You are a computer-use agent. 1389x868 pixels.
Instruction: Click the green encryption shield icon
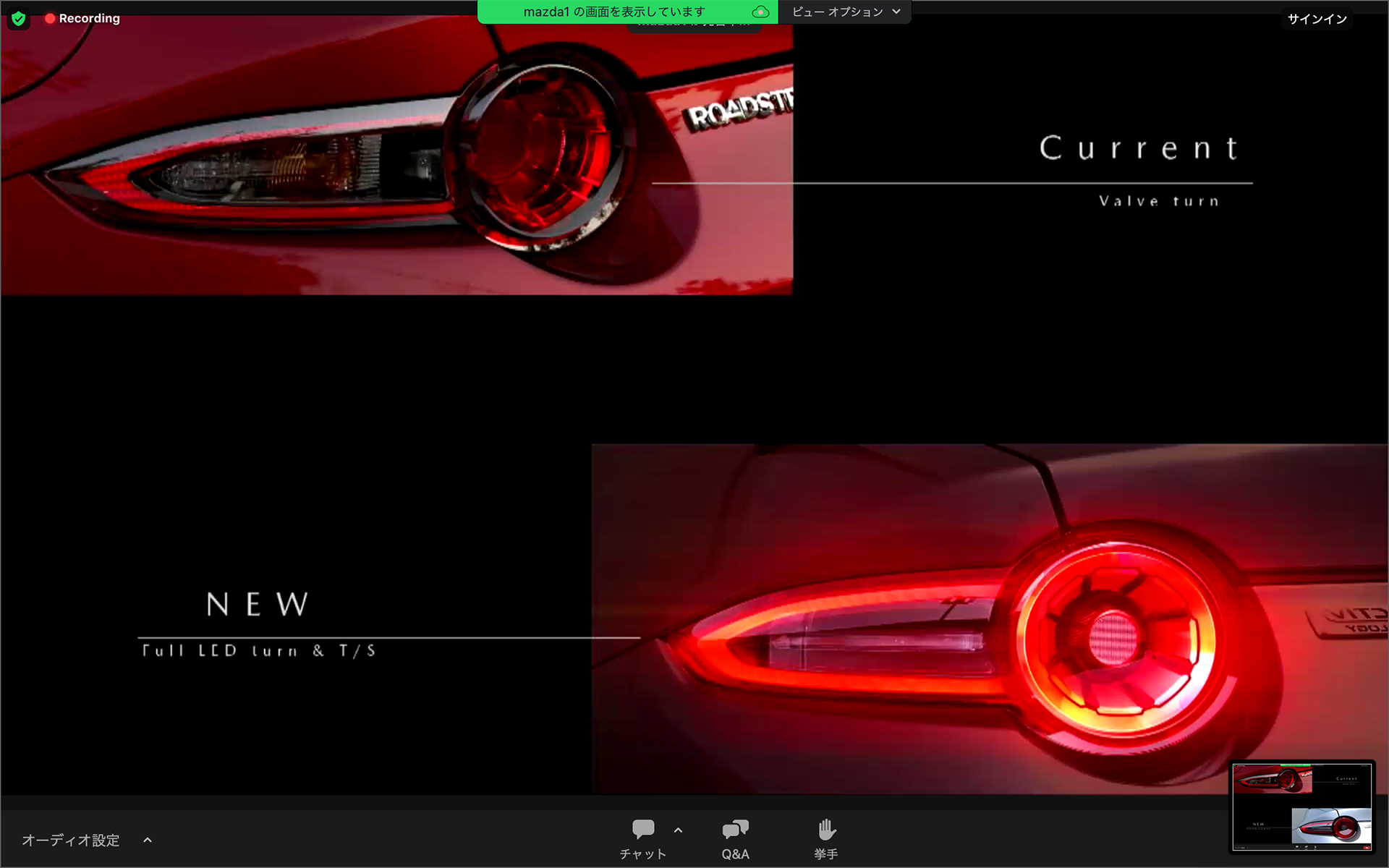click(x=19, y=19)
